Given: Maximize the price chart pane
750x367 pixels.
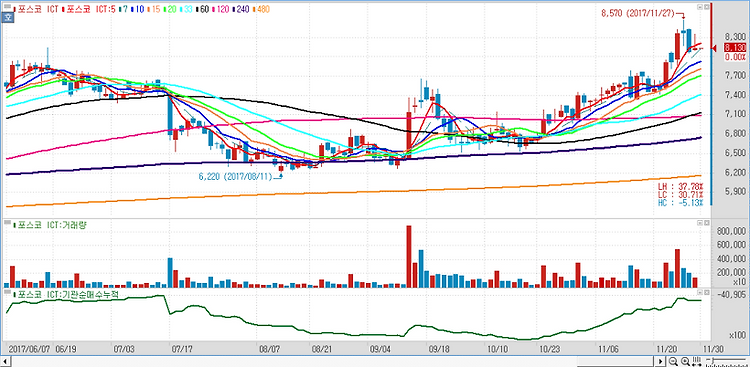Looking at the screenshot, I should click(706, 7).
